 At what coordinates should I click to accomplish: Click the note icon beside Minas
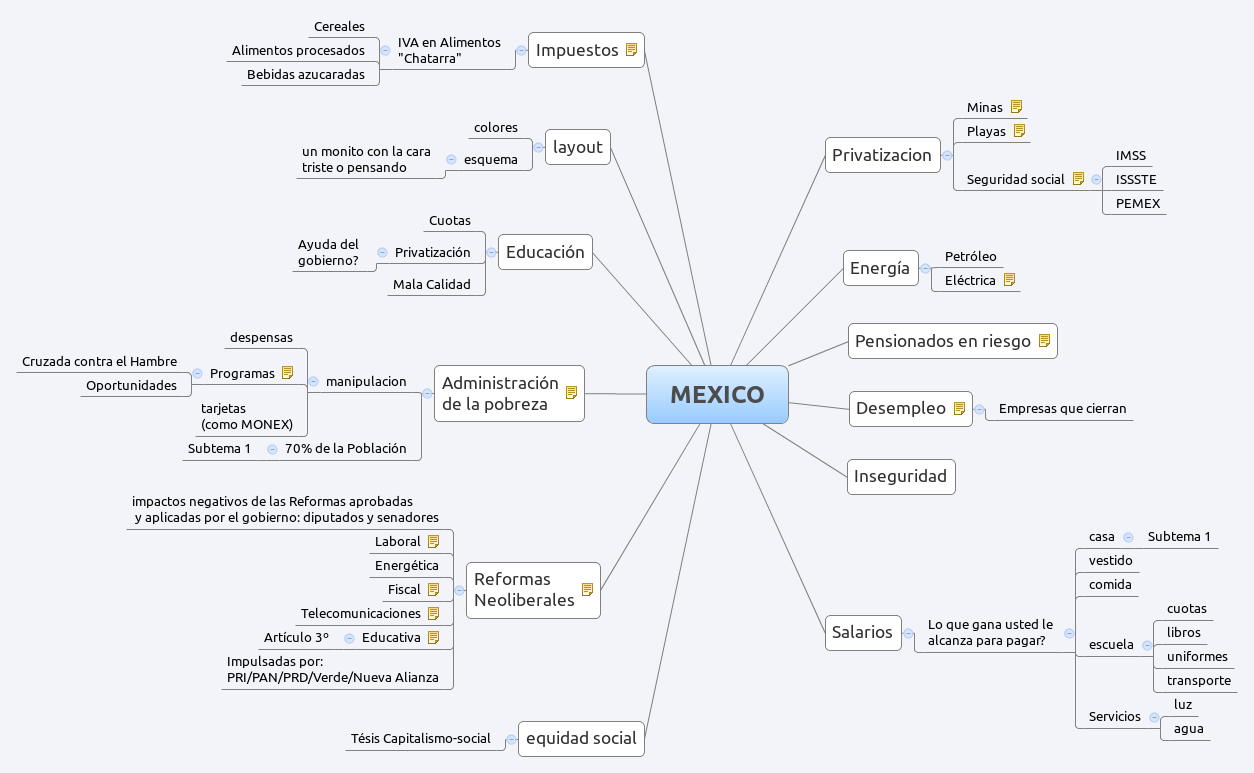click(1016, 105)
